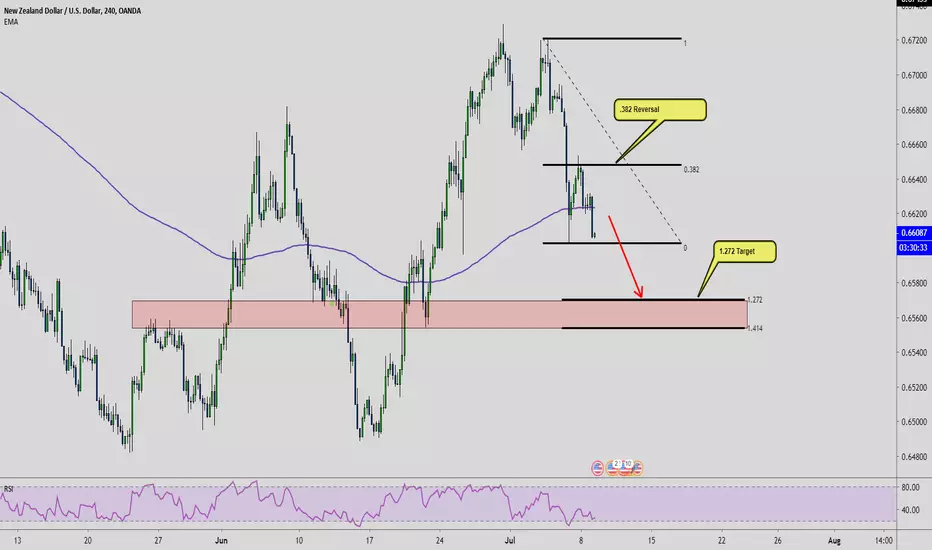This screenshot has height=550, width=932.
Task: Click the 22 date on time axis
Action: click(x=722, y=540)
